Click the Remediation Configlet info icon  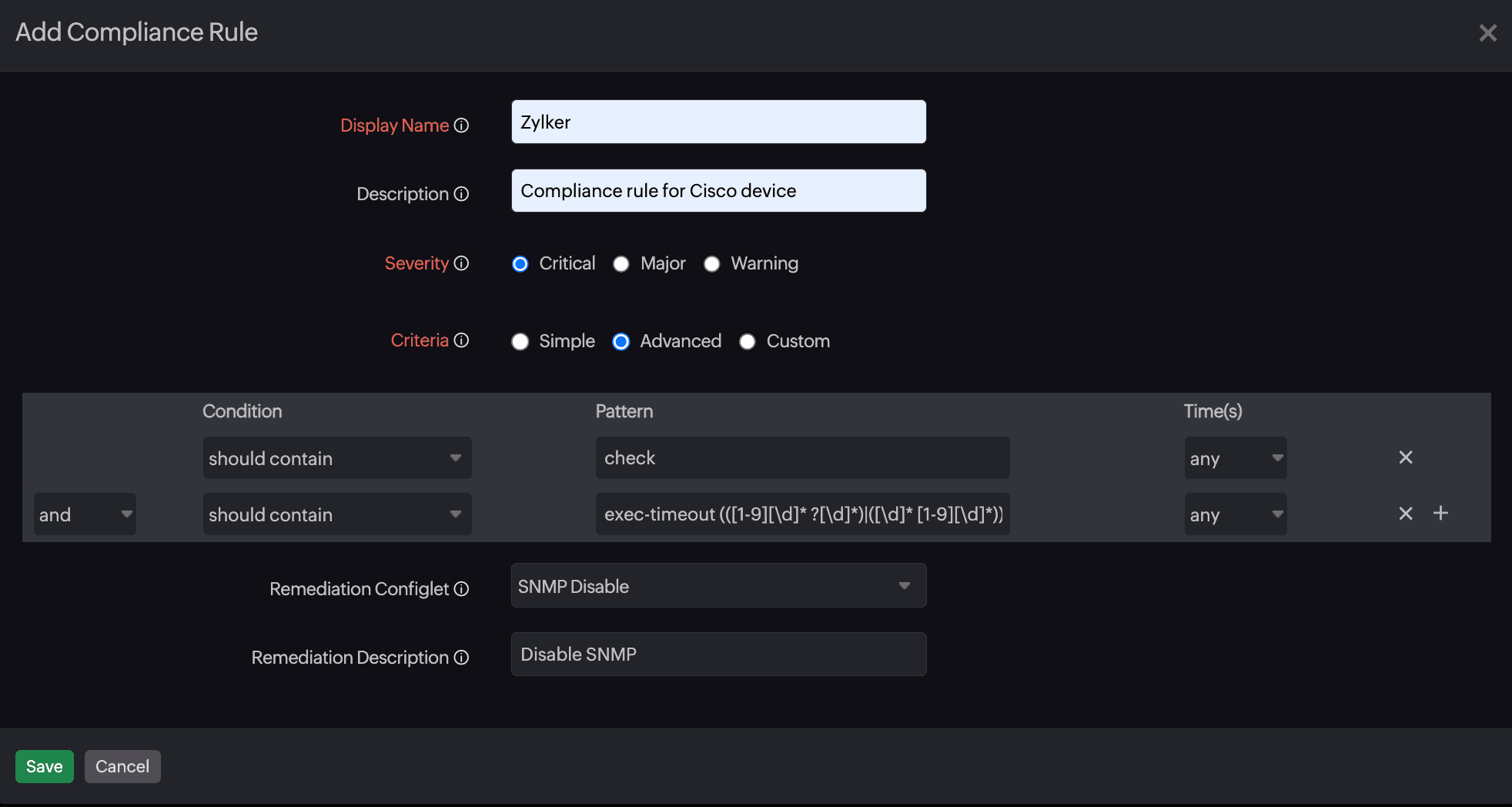[462, 589]
